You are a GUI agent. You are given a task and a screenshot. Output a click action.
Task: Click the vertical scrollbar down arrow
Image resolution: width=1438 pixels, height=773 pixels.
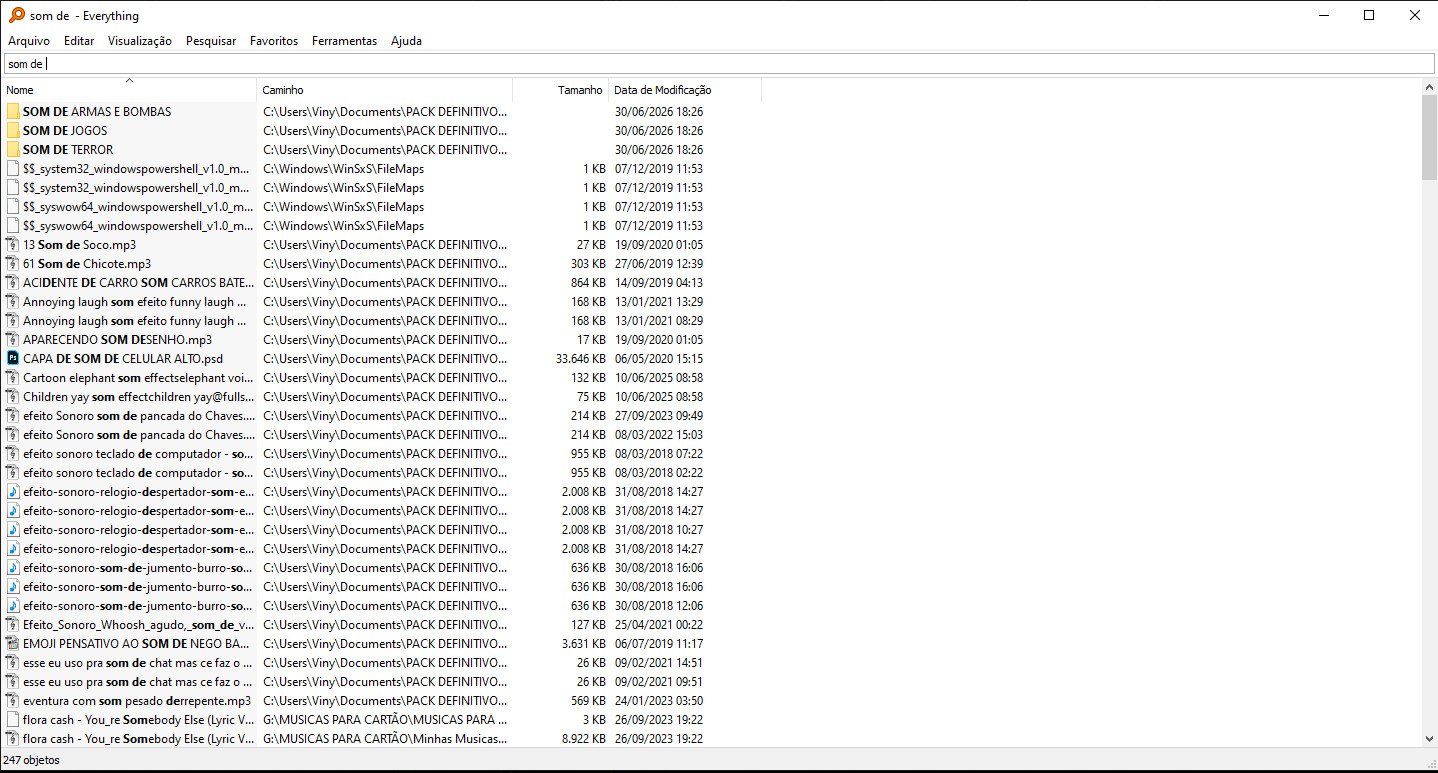1429,738
